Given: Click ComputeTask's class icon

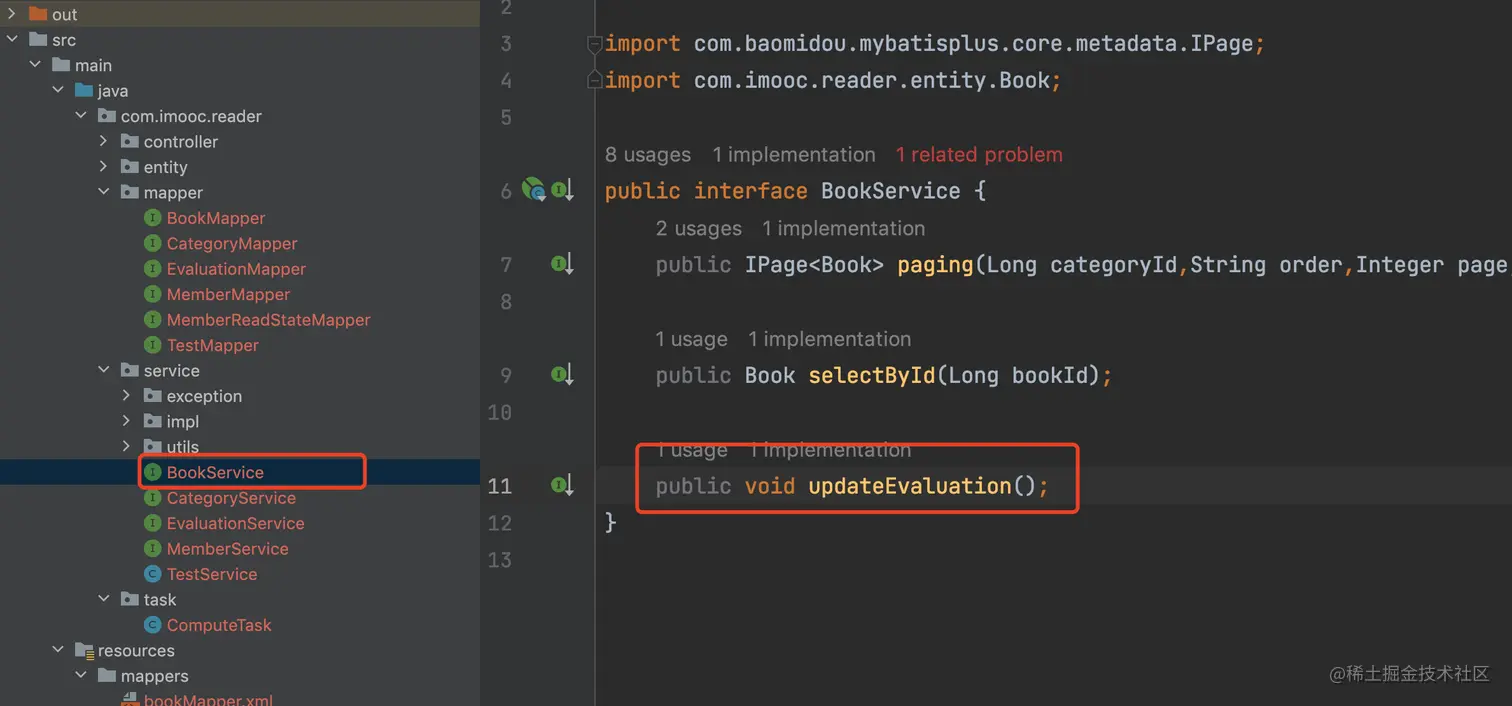Looking at the screenshot, I should point(153,625).
